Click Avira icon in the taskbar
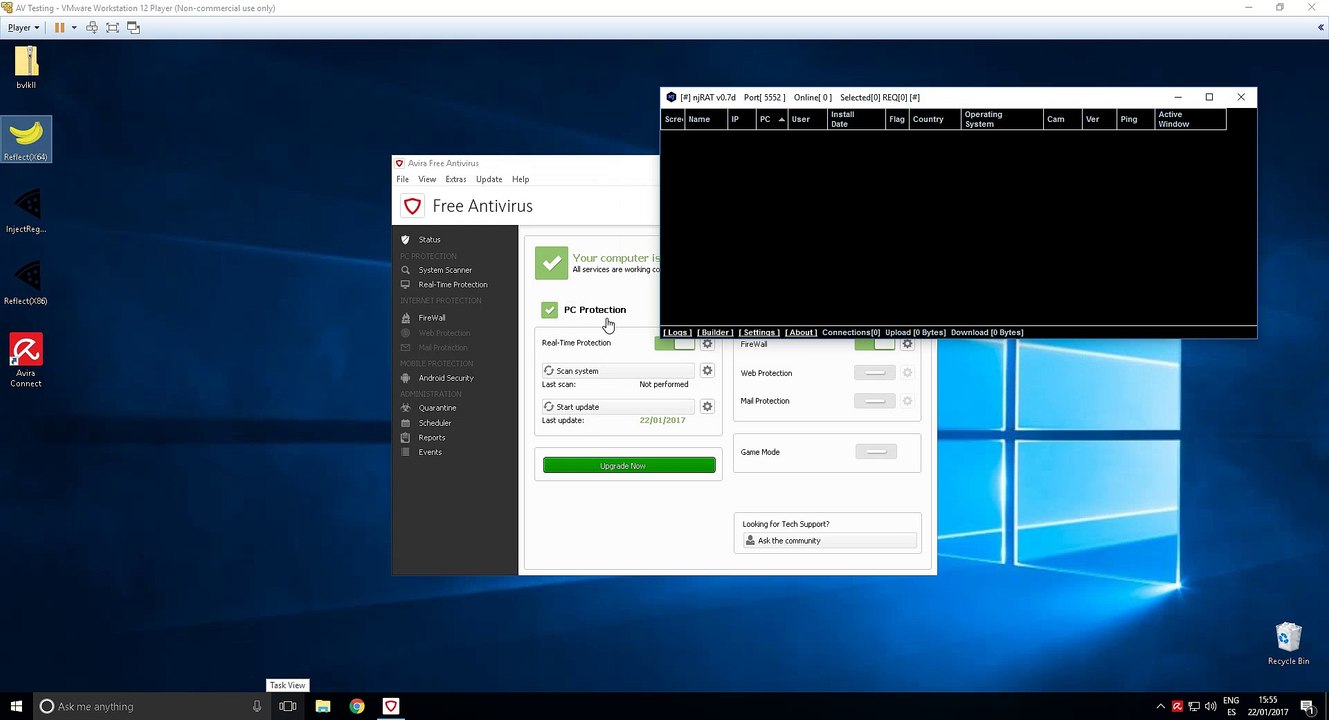Screen dimensions: 1329x720 391,706
